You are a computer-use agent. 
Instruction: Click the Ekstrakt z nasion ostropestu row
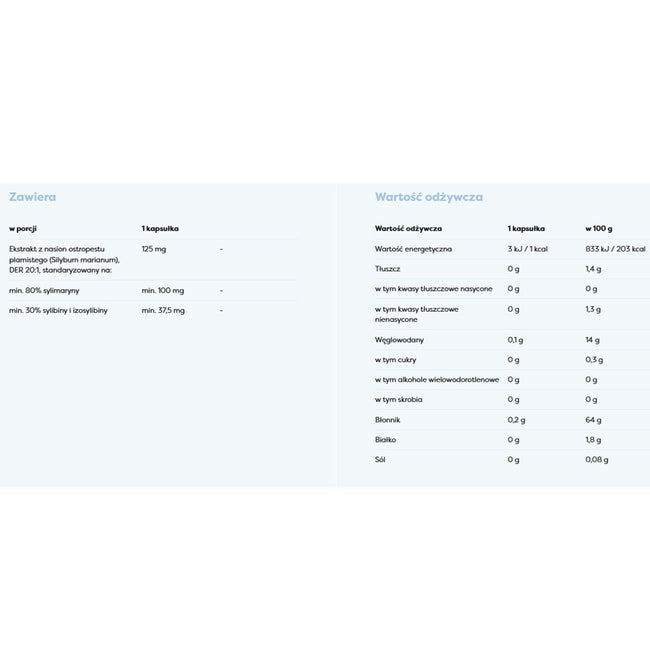tap(153, 260)
